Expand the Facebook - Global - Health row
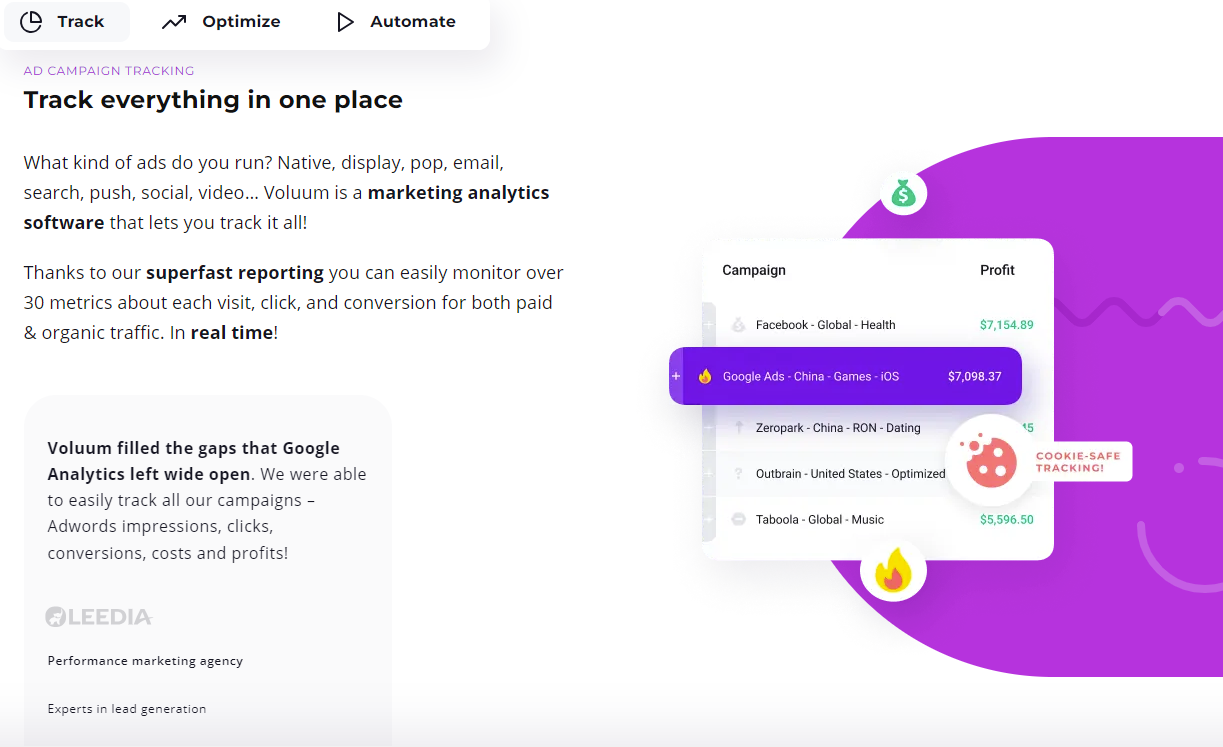Image resolution: width=1223 pixels, height=747 pixels. tap(709, 325)
